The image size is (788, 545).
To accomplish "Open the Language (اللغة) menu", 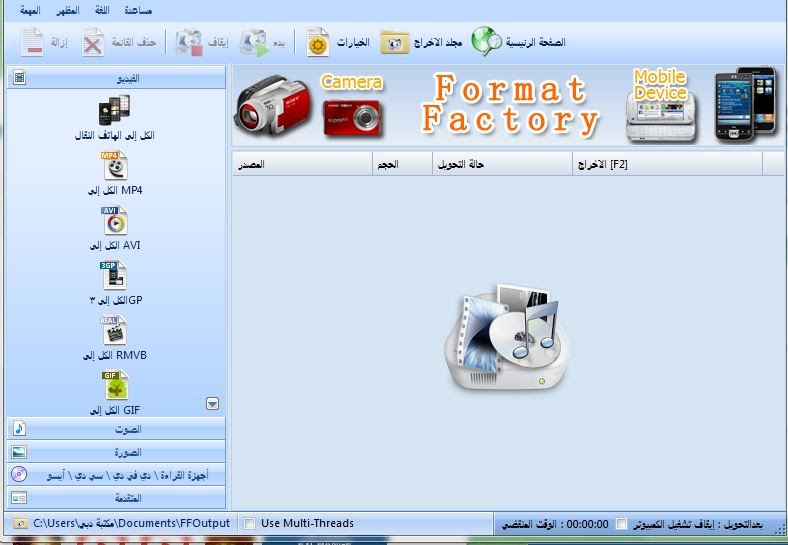I will (102, 10).
